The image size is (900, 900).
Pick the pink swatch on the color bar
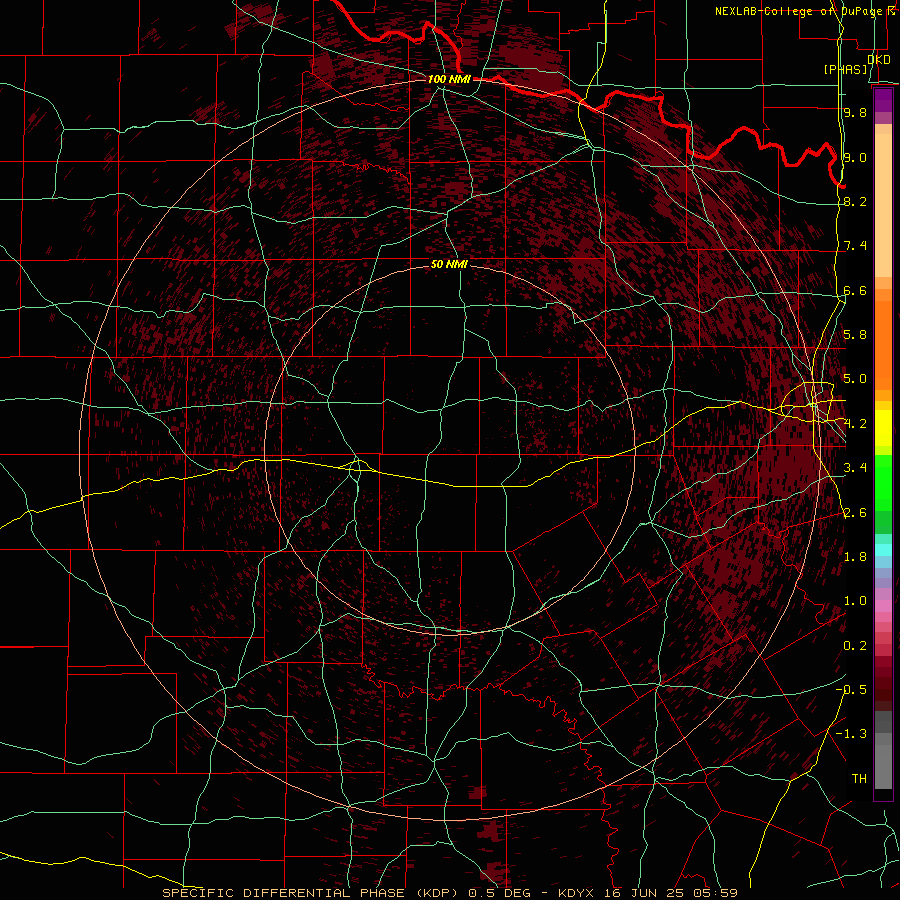pyautogui.click(x=883, y=606)
